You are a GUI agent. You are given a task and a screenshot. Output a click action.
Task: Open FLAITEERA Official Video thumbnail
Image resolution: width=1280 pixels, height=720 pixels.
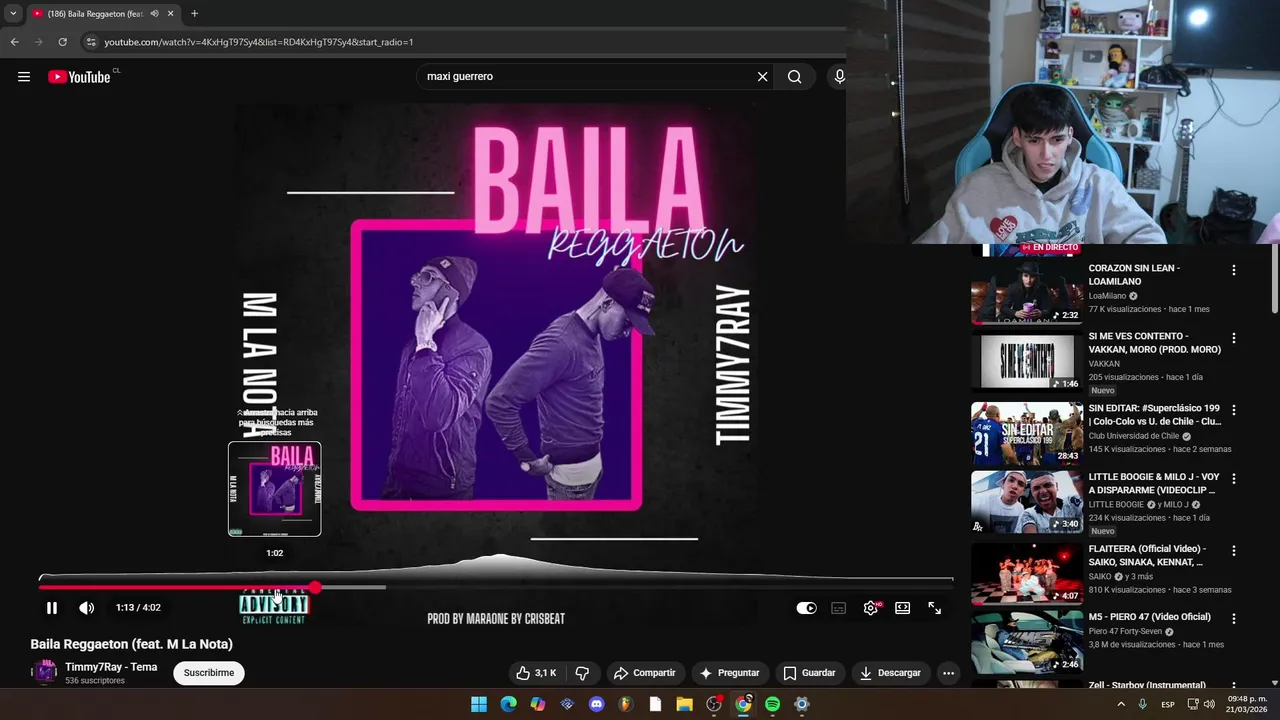point(1026,574)
